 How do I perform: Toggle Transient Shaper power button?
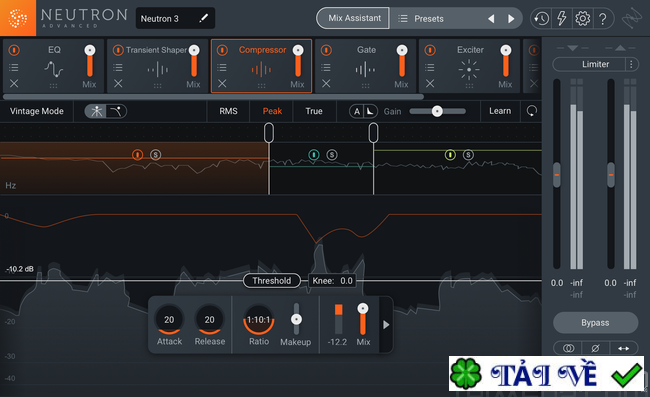tap(118, 50)
